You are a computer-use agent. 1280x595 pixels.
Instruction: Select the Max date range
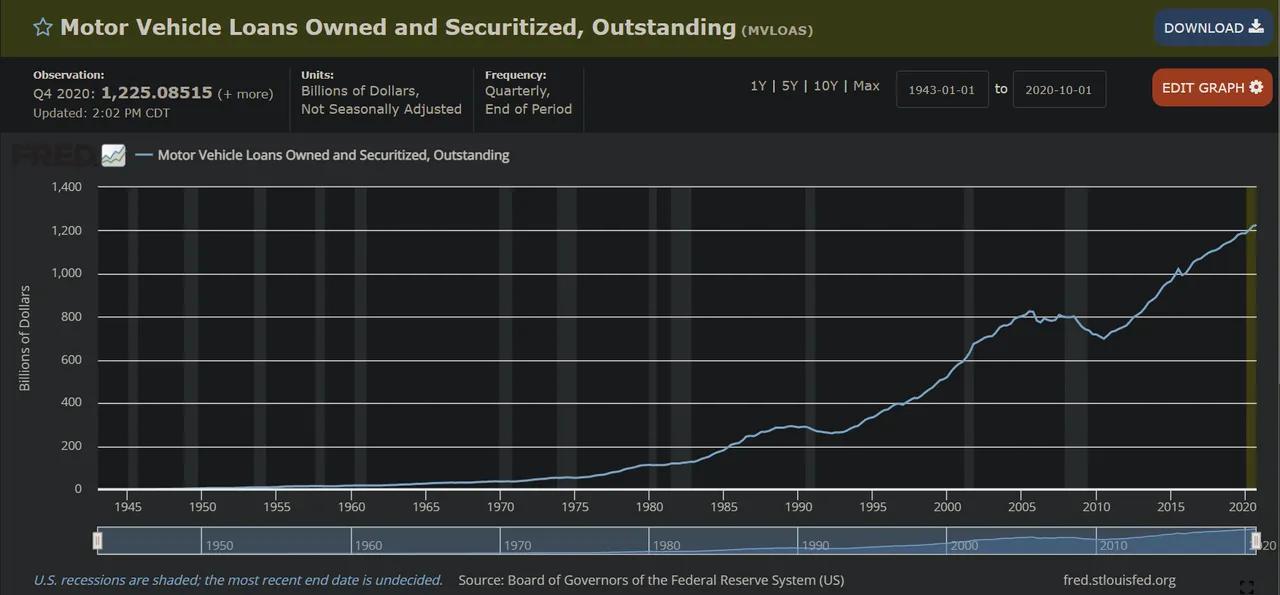(x=866, y=86)
